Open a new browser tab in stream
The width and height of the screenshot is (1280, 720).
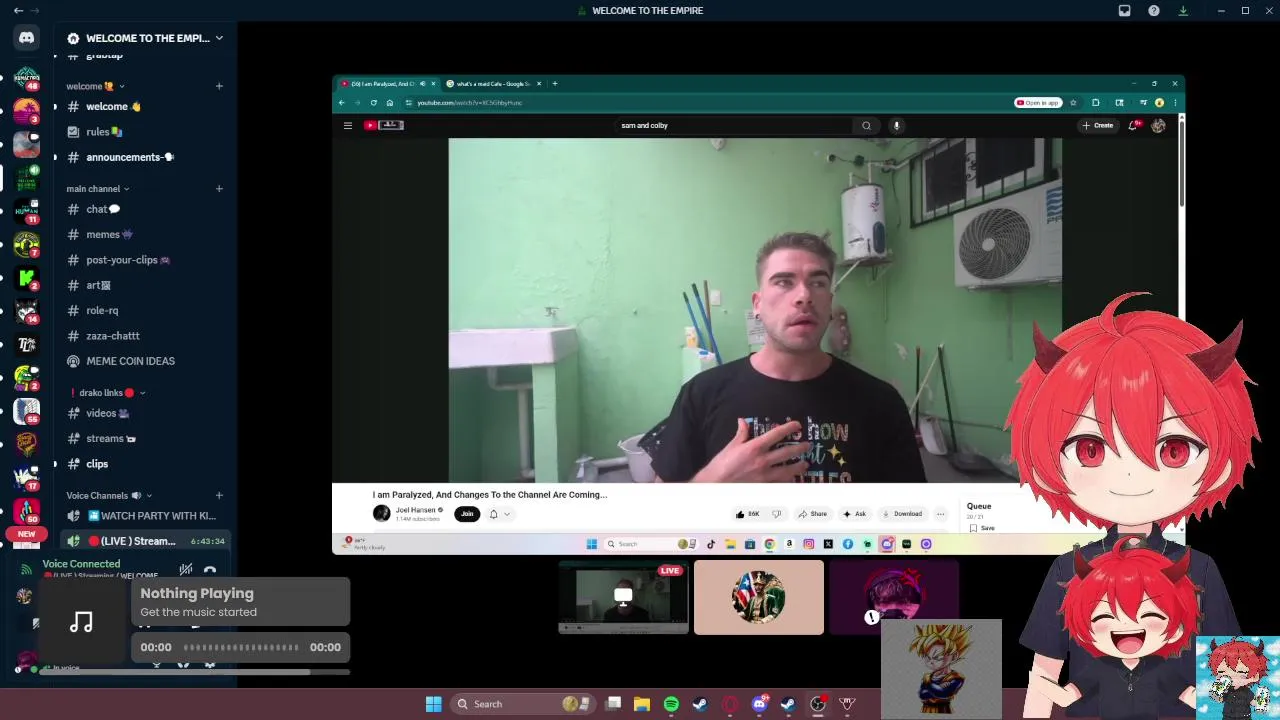(x=555, y=84)
